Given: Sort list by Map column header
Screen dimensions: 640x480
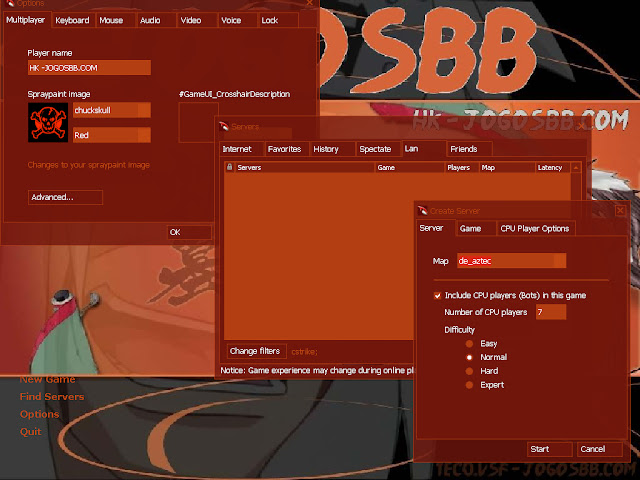Looking at the screenshot, I should pyautogui.click(x=507, y=167).
